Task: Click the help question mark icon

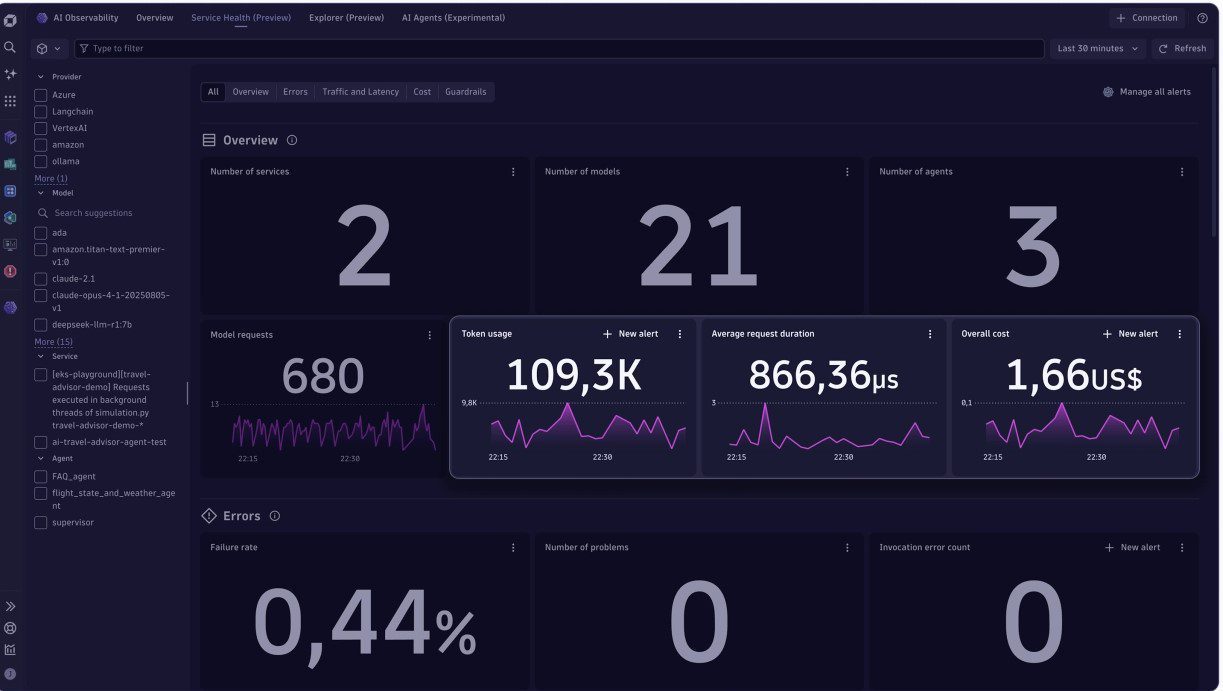Action: (x=1201, y=18)
